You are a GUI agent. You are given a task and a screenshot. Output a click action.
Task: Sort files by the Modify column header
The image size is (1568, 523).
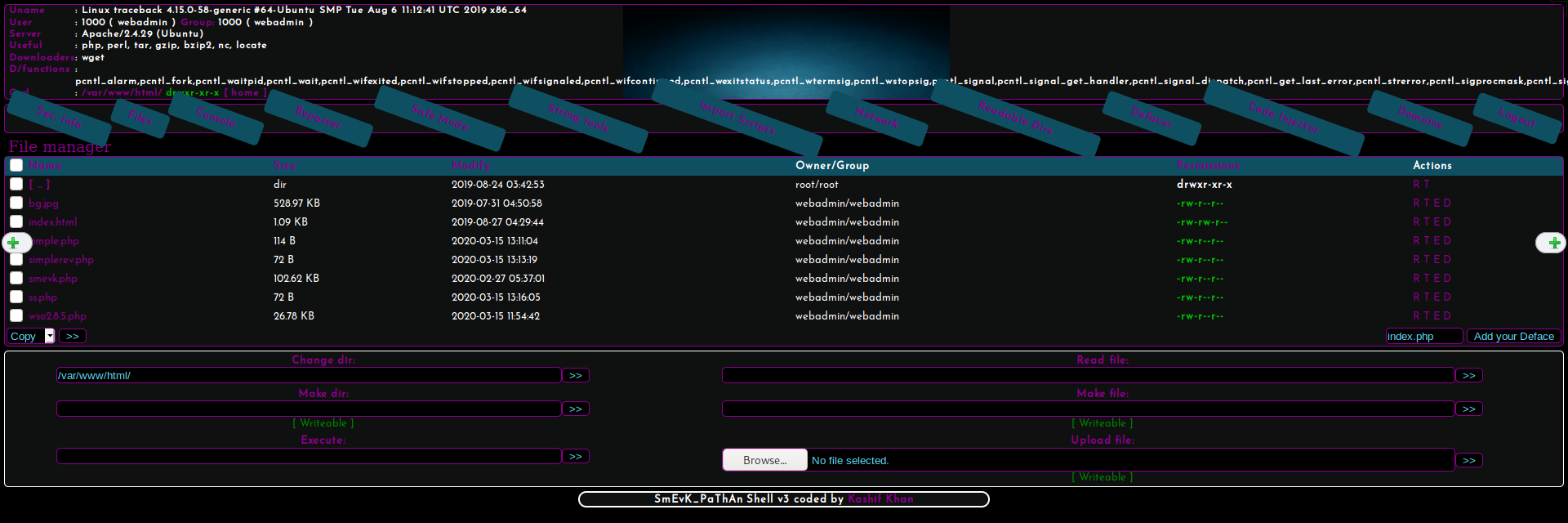tap(470, 165)
